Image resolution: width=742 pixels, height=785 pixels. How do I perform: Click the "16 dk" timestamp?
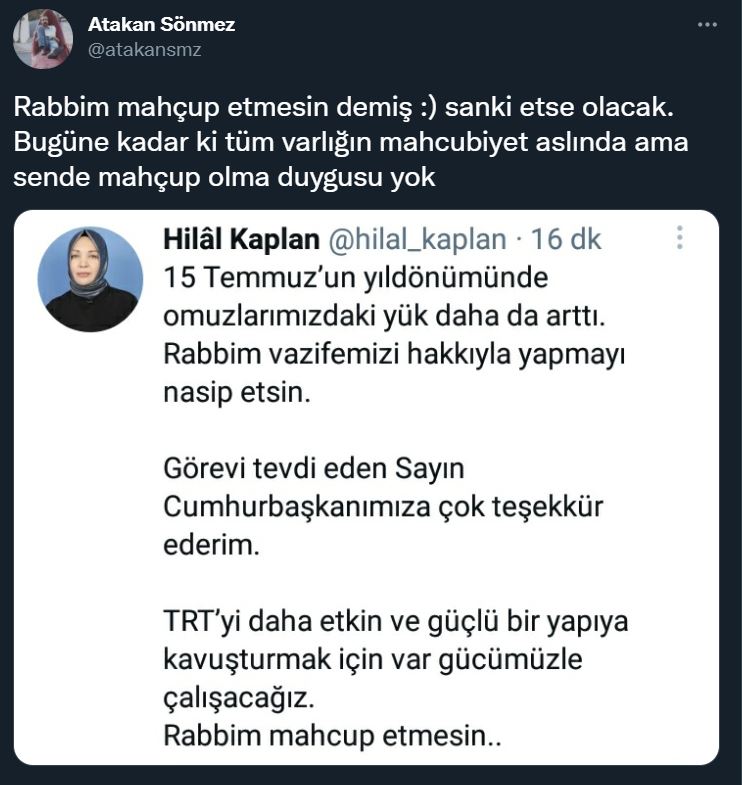tap(566, 240)
